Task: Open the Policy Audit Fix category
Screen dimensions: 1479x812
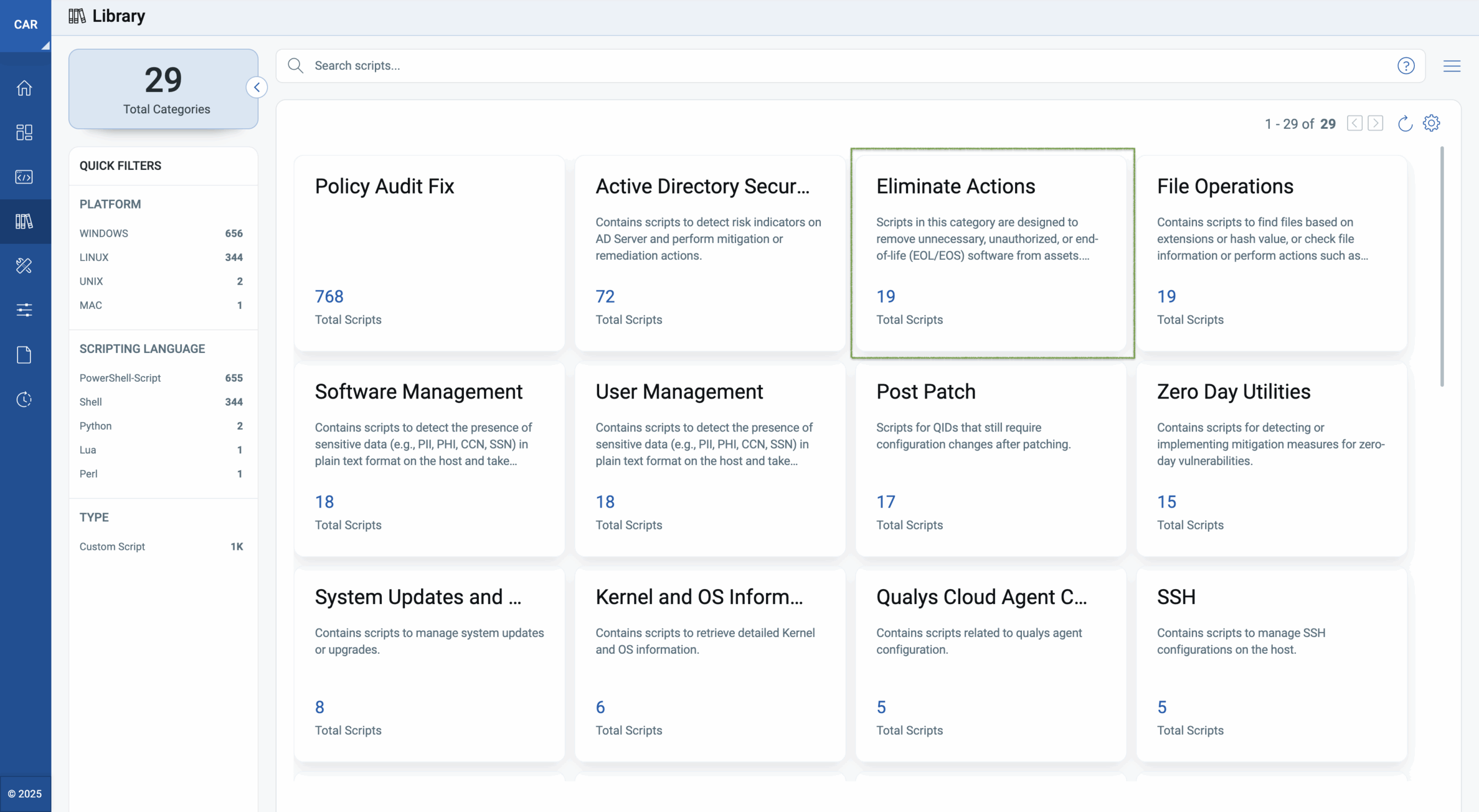Action: coord(429,253)
